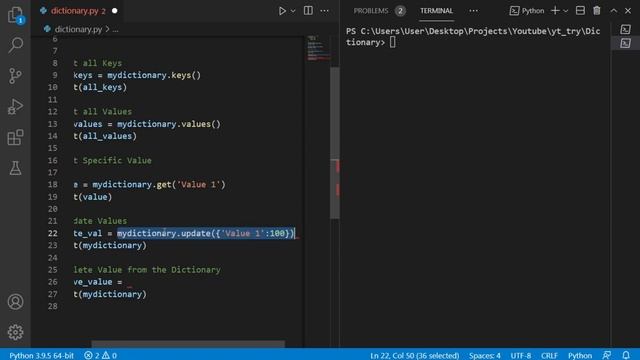Click the 'Specific Value' comment on line 16
Screen dimensions: 640x360
click(117, 160)
